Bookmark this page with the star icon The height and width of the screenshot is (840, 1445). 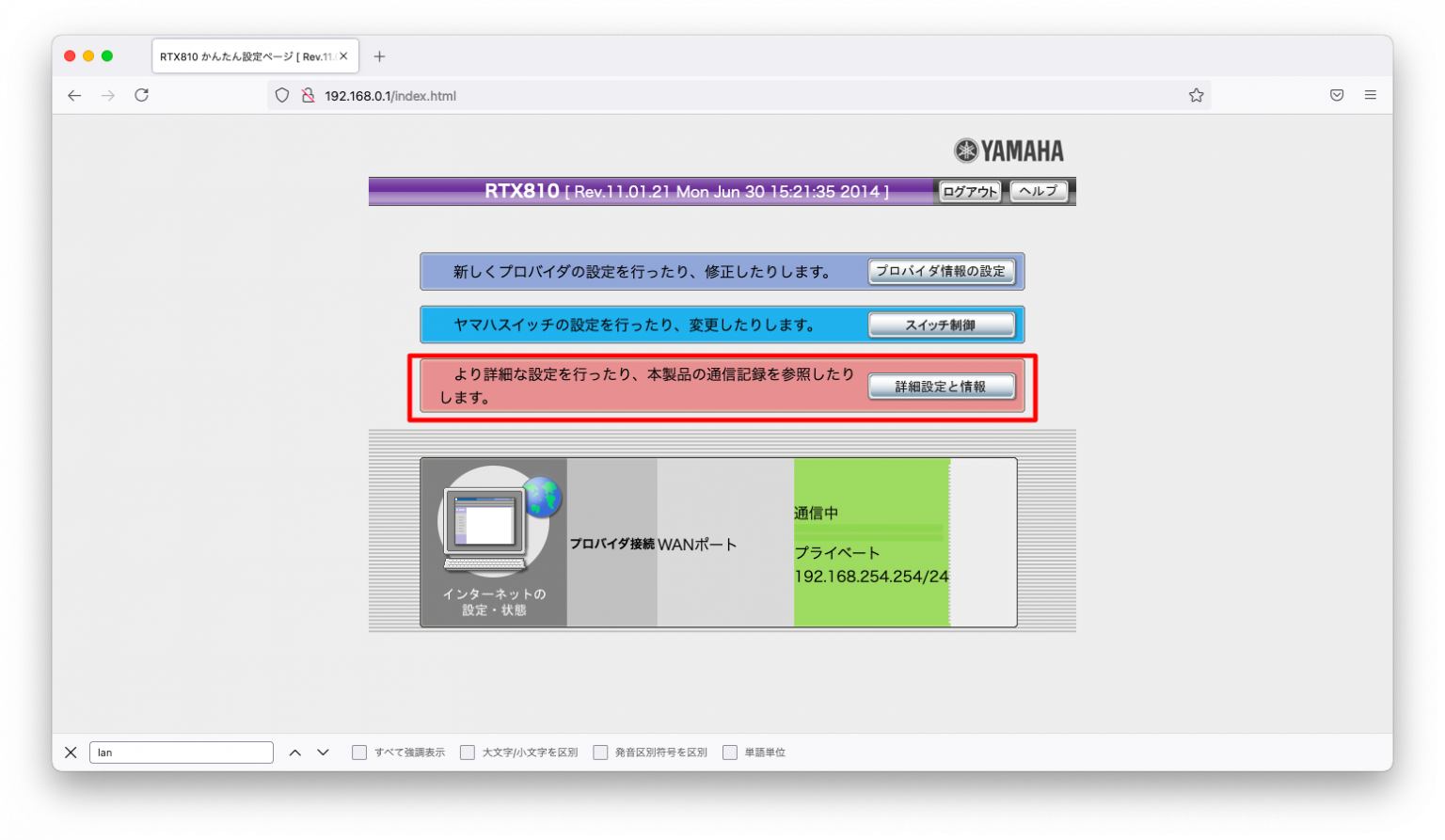(1196, 95)
